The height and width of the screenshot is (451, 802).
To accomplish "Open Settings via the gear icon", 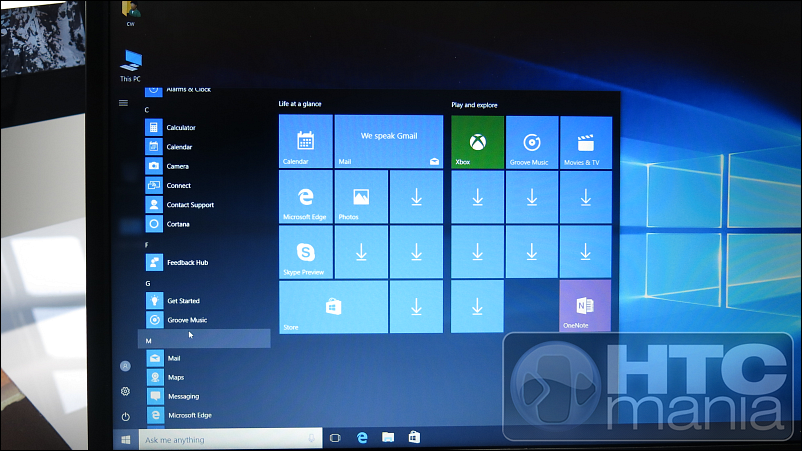I will point(125,392).
